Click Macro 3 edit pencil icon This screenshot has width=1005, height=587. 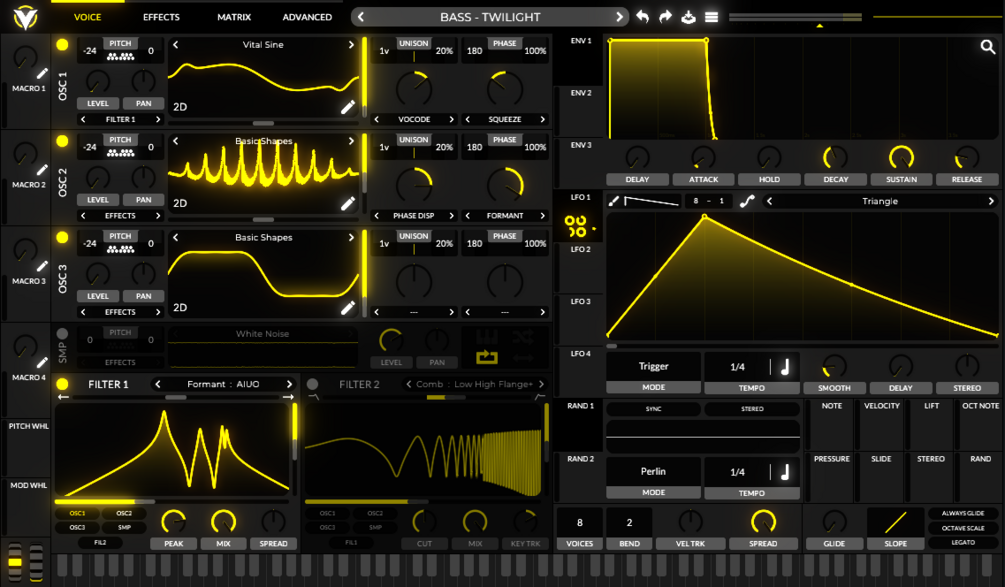pyautogui.click(x=42, y=265)
